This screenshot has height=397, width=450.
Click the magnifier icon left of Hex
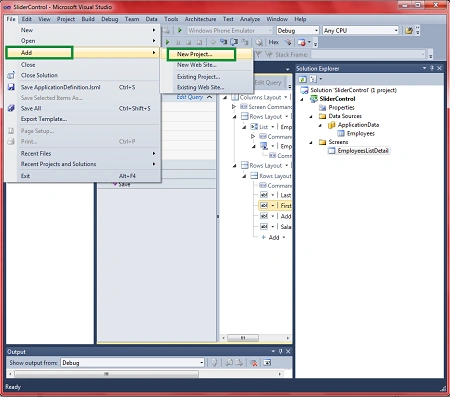click(x=259, y=42)
